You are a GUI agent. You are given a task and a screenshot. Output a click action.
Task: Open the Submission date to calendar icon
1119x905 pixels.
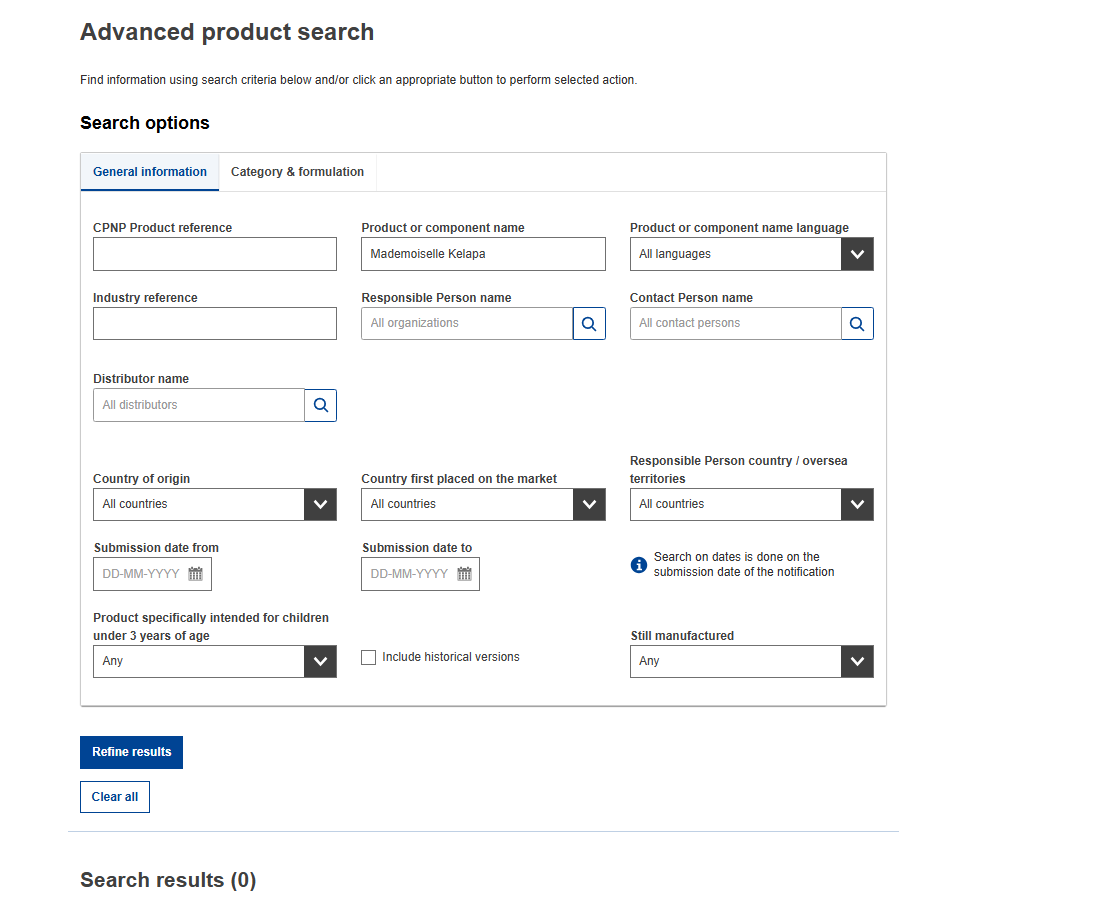[x=464, y=574]
